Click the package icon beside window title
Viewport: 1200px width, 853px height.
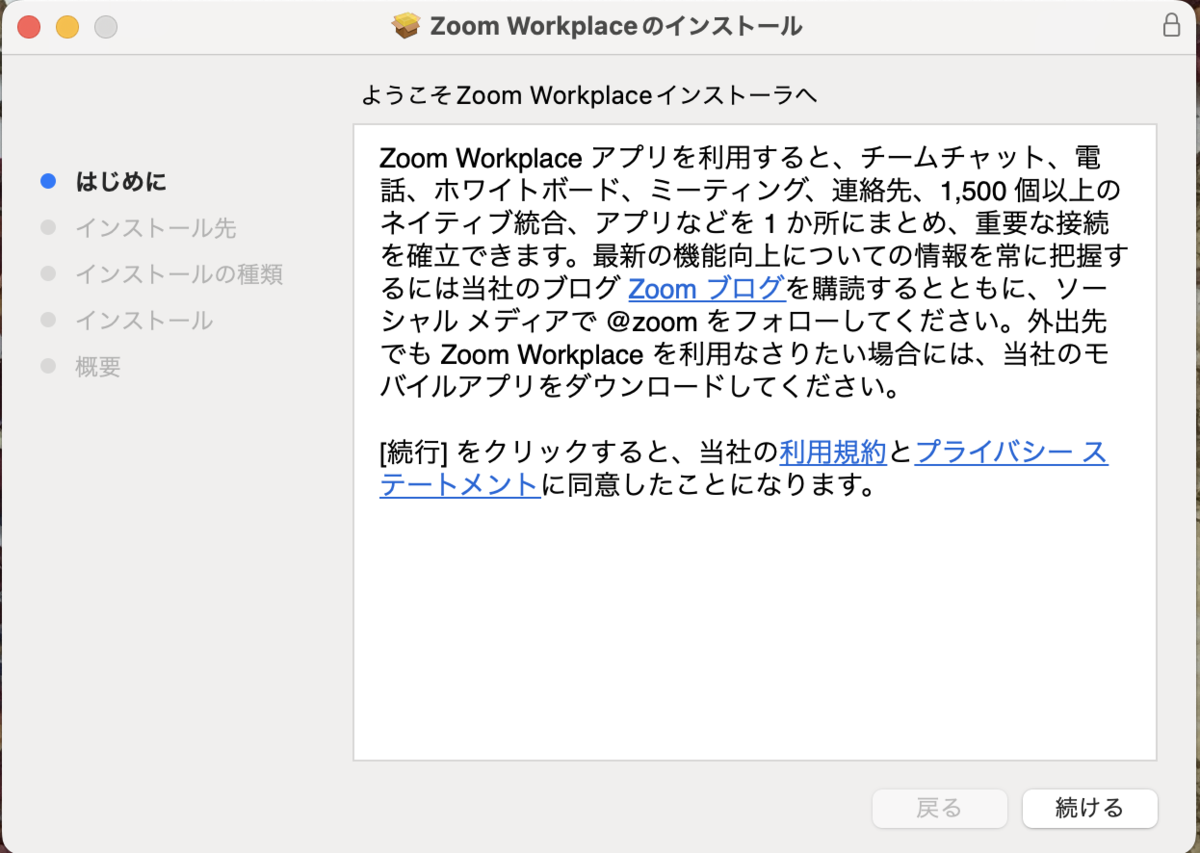coord(406,26)
